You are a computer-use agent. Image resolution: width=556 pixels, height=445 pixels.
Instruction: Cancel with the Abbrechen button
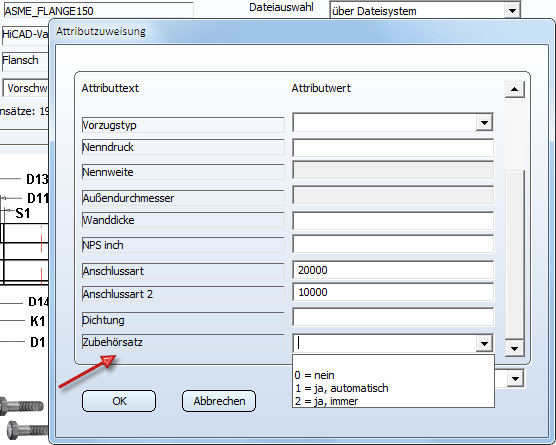coord(219,401)
